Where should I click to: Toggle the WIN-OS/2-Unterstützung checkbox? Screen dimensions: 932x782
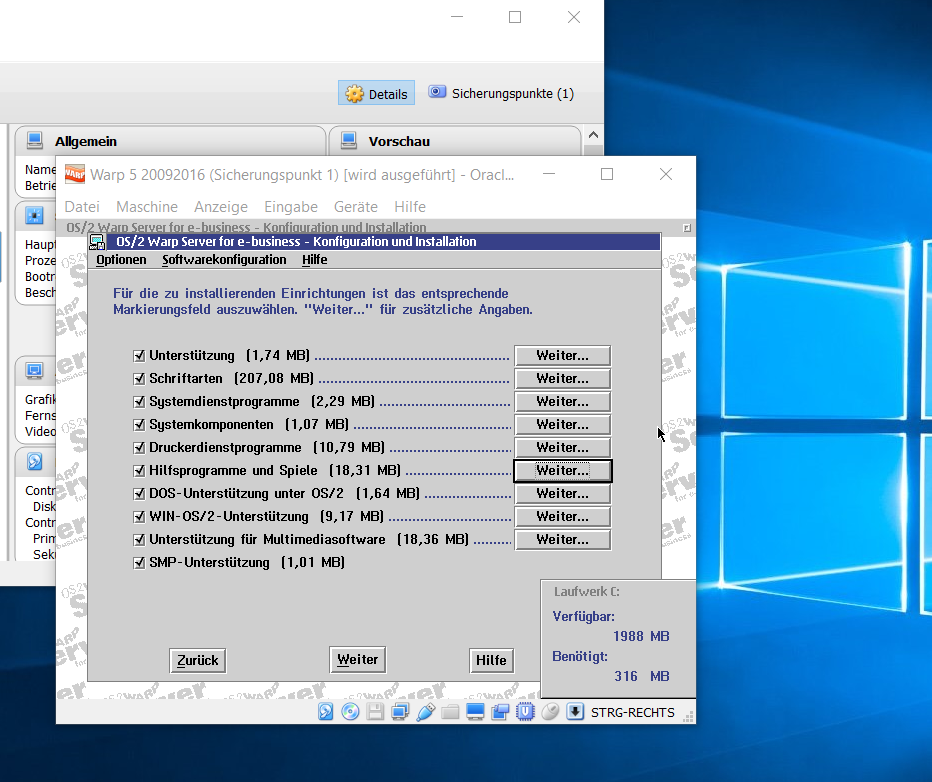tap(139, 516)
